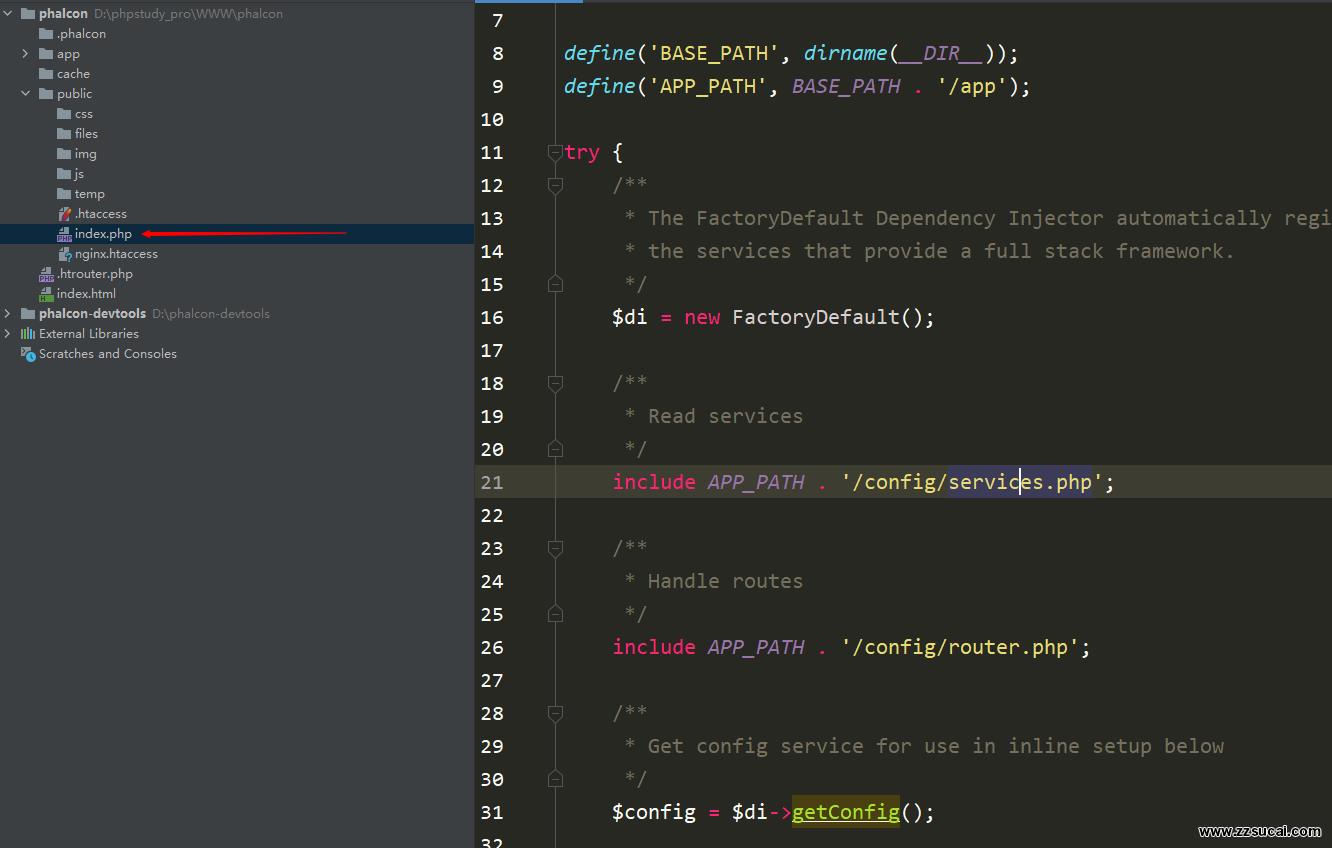This screenshot has height=848, width=1332.
Task: Click the 'APP_PATH' string on line 9
Action: point(708,86)
